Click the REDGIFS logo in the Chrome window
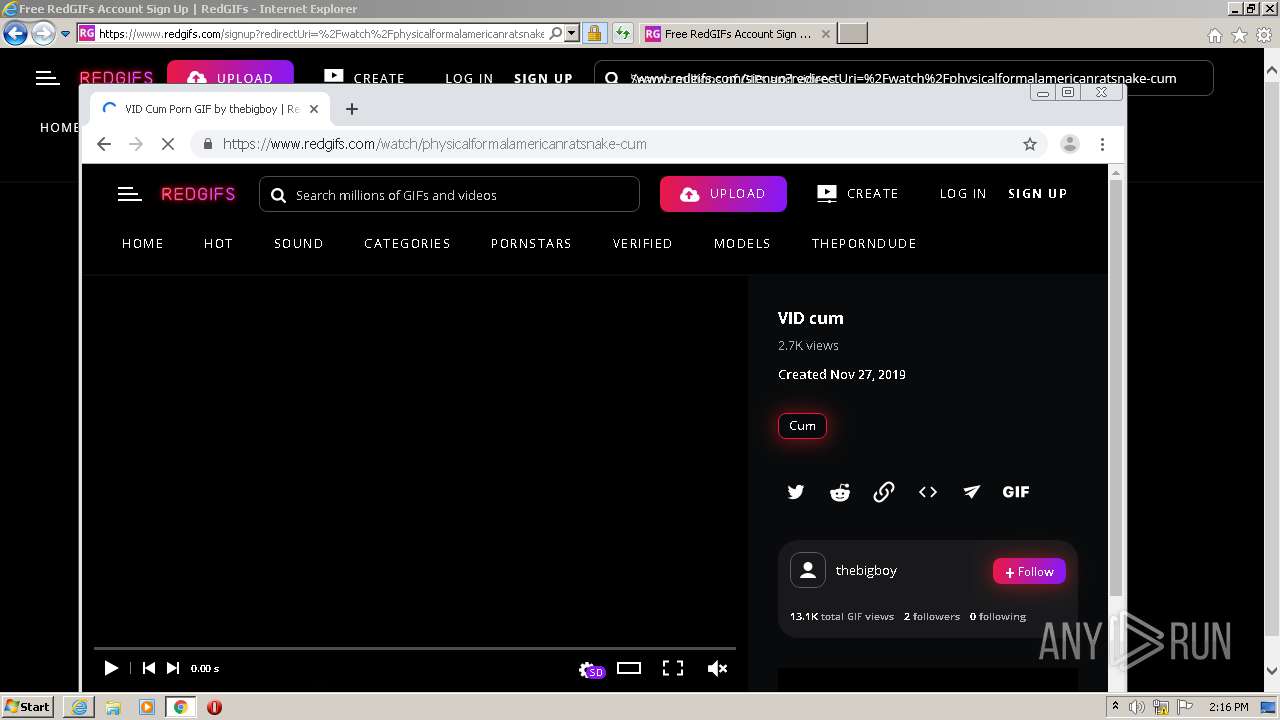1280x720 pixels. coord(198,194)
